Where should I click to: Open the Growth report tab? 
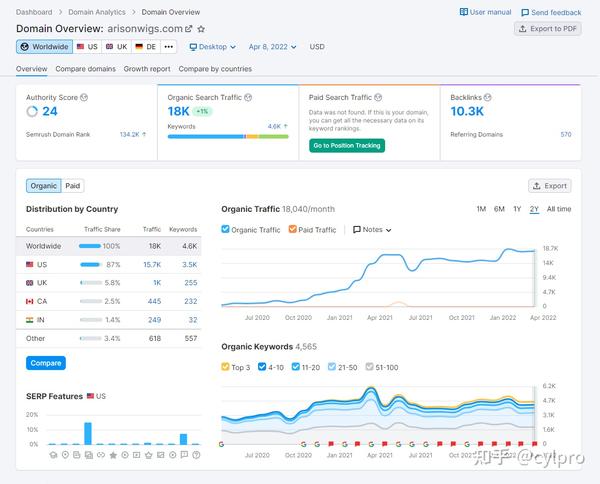tap(147, 69)
